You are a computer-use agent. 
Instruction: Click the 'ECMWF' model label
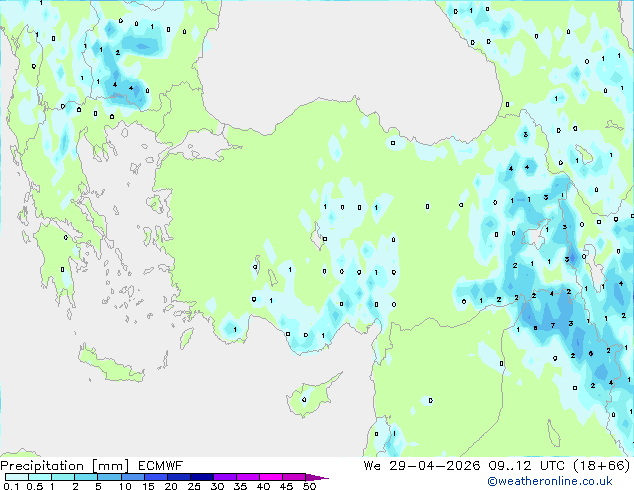161,466
